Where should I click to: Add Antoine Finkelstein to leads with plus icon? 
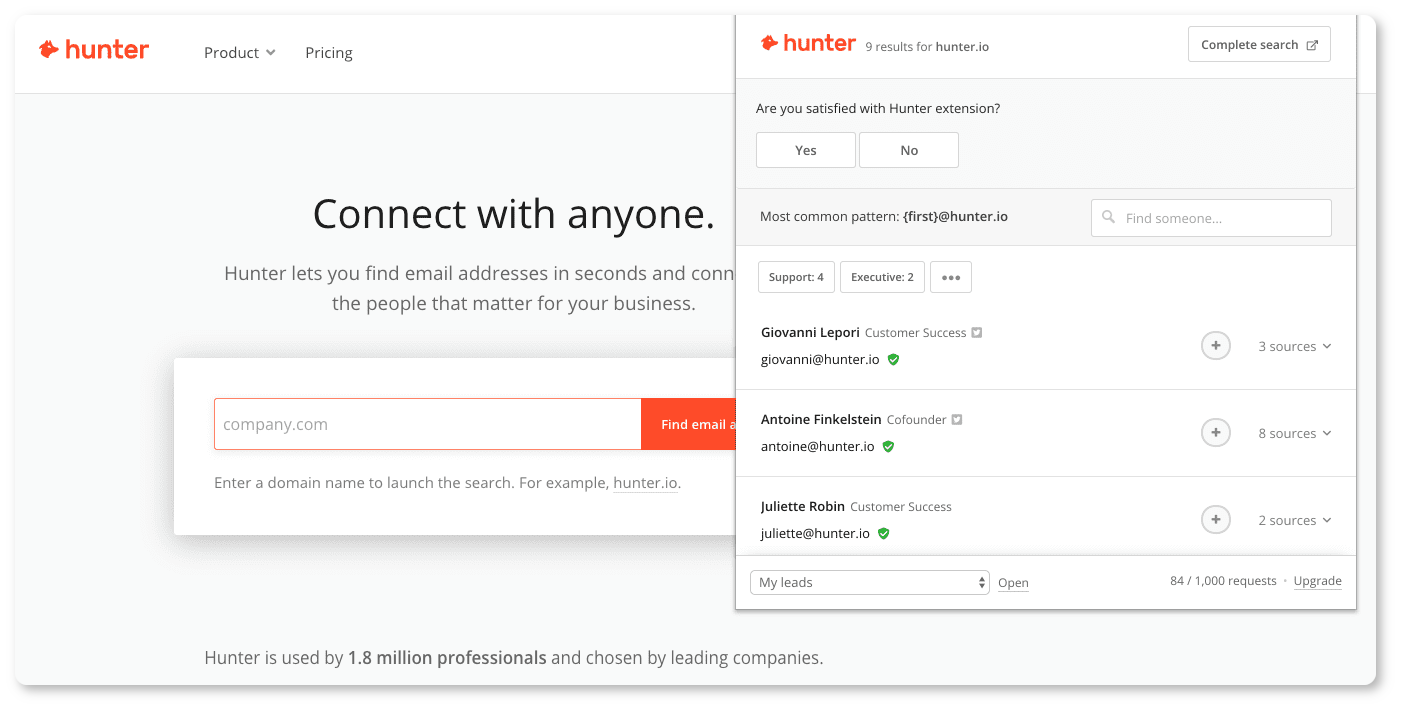click(1215, 433)
